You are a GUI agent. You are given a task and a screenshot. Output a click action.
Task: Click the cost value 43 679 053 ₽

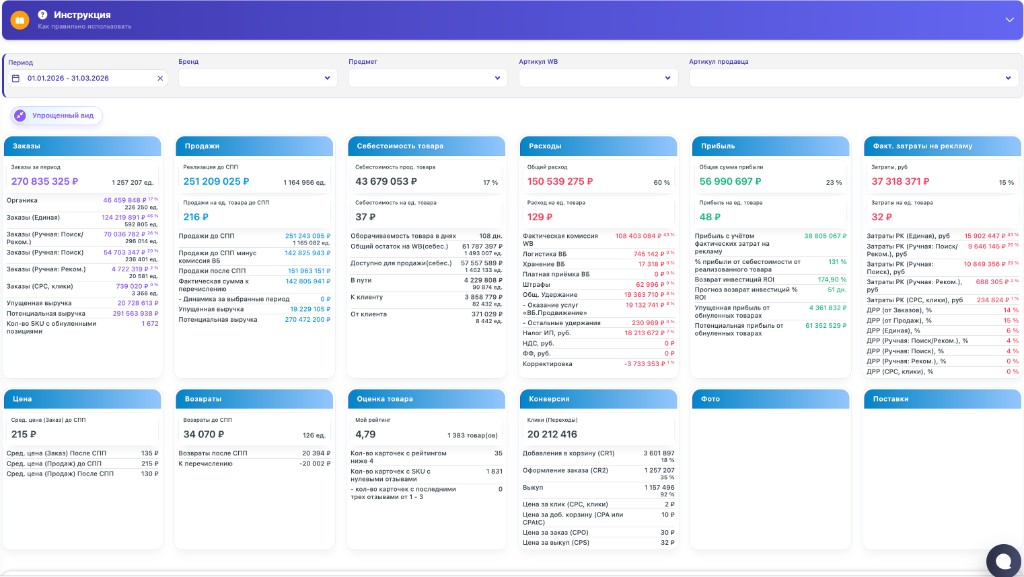[386, 181]
